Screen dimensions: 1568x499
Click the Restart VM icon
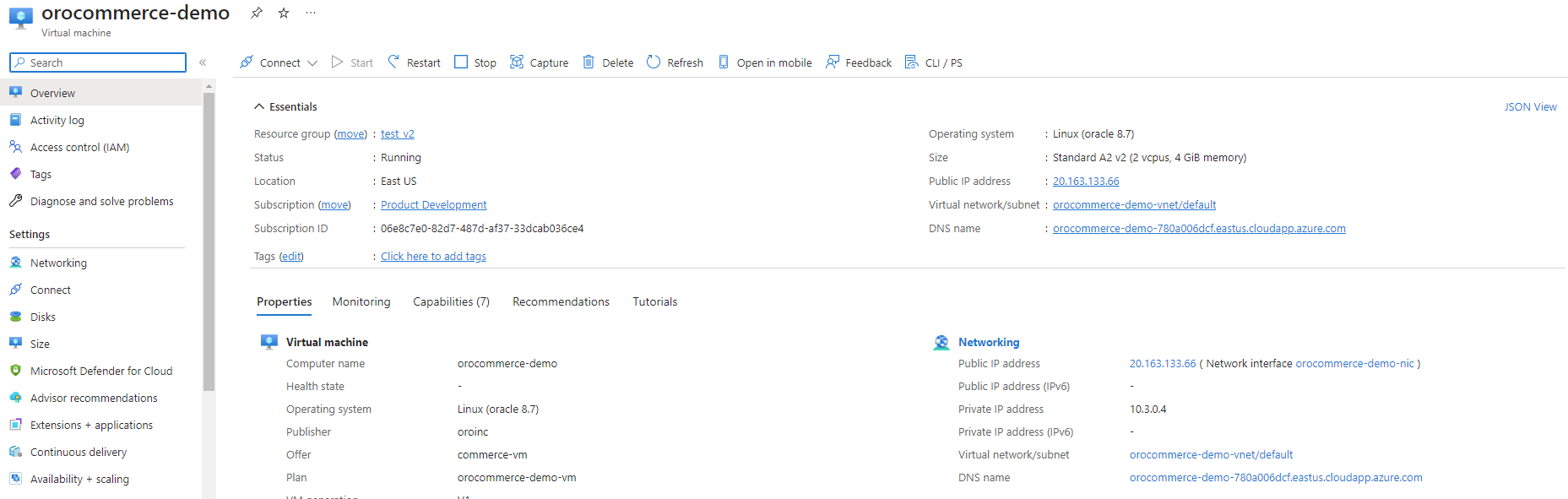click(393, 62)
